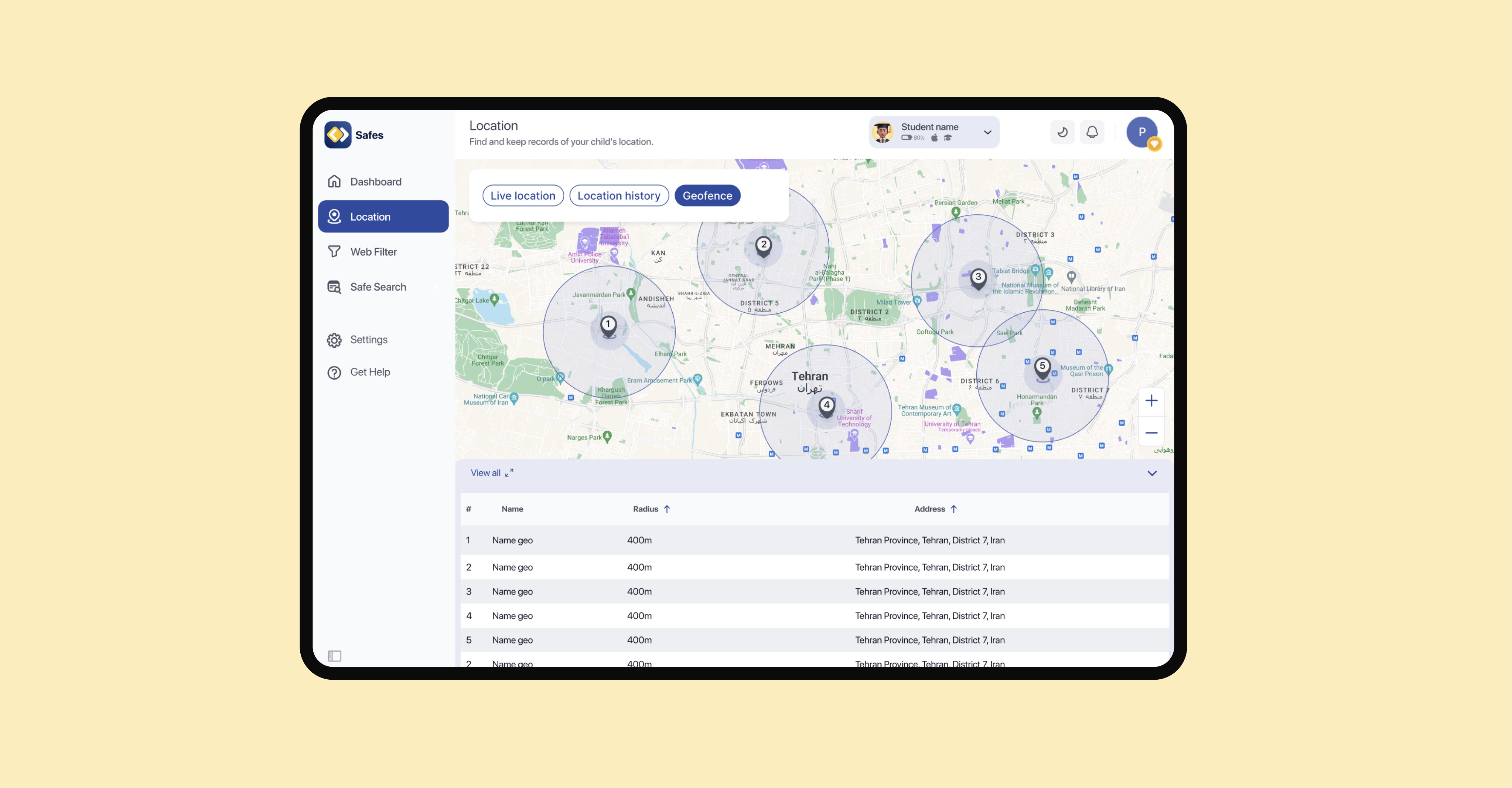This screenshot has width=1512, height=788.
Task: Select the Geofence tab
Action: 707,196
